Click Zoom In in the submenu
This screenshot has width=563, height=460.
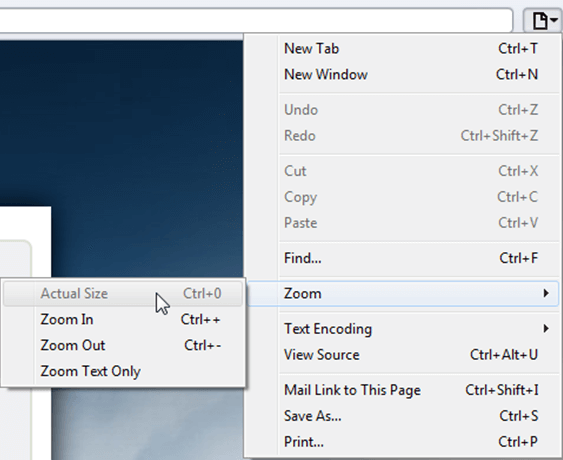pos(123,319)
